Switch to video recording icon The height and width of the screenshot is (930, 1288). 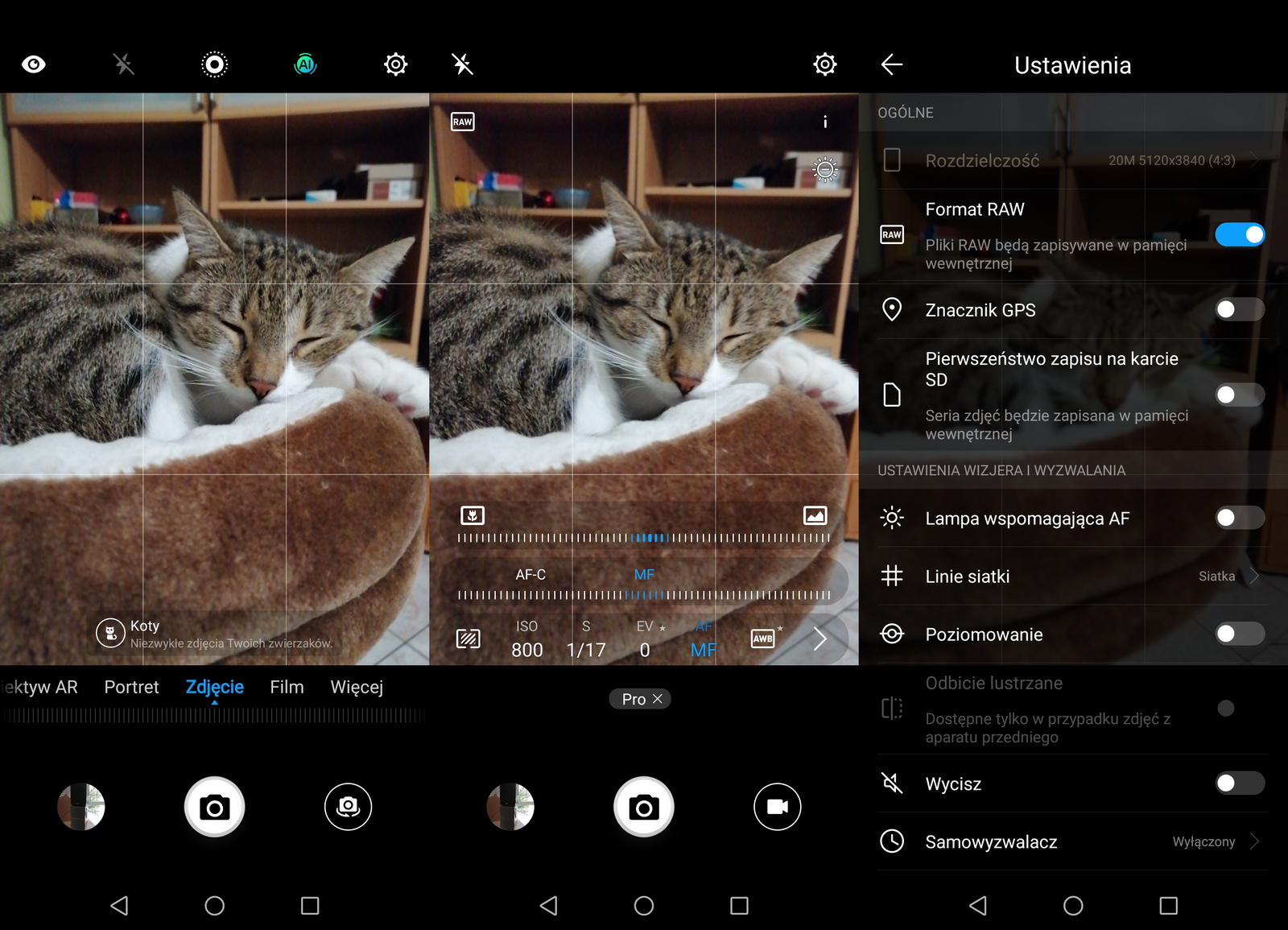[778, 807]
